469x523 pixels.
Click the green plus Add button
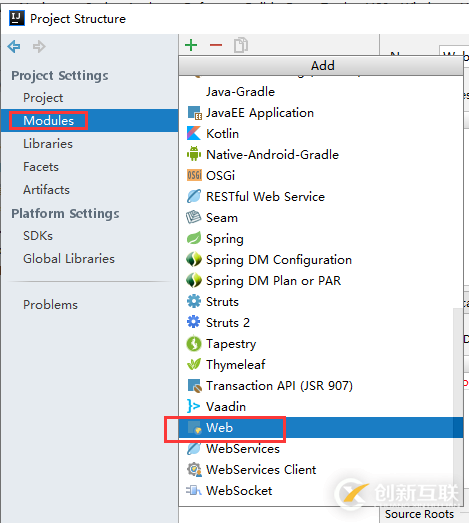click(191, 45)
